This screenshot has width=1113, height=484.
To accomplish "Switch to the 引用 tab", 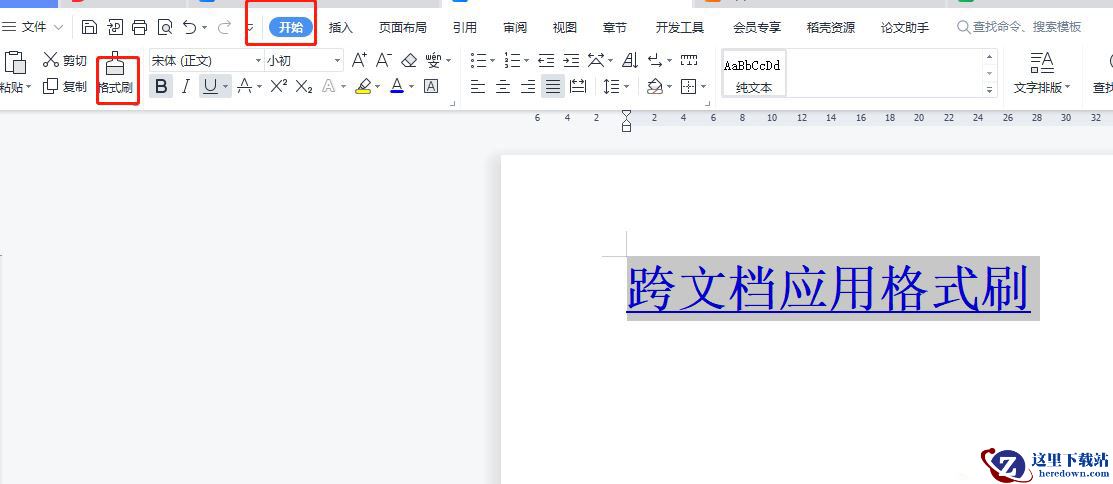I will pyautogui.click(x=465, y=28).
